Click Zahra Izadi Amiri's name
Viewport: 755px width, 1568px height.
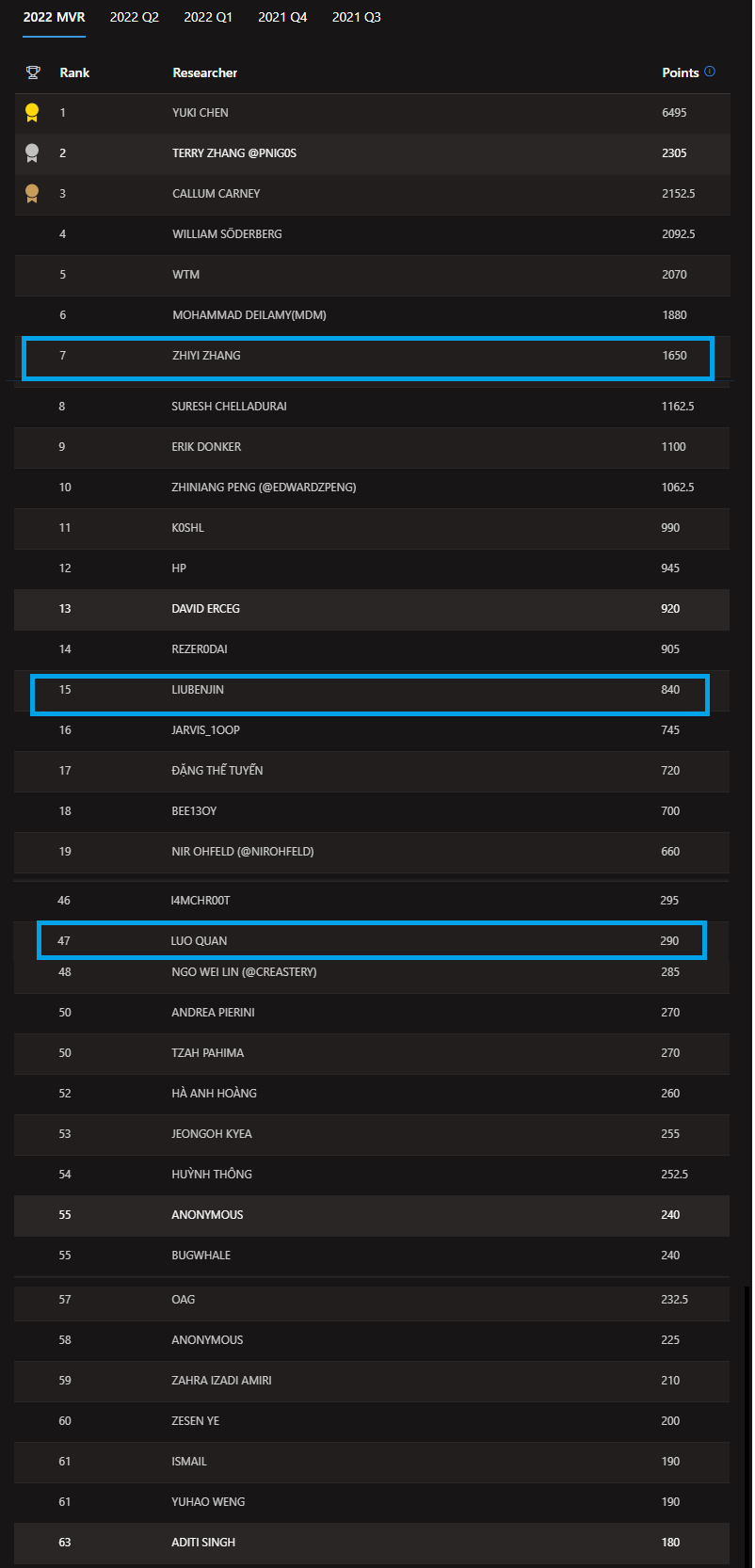[x=221, y=1381]
